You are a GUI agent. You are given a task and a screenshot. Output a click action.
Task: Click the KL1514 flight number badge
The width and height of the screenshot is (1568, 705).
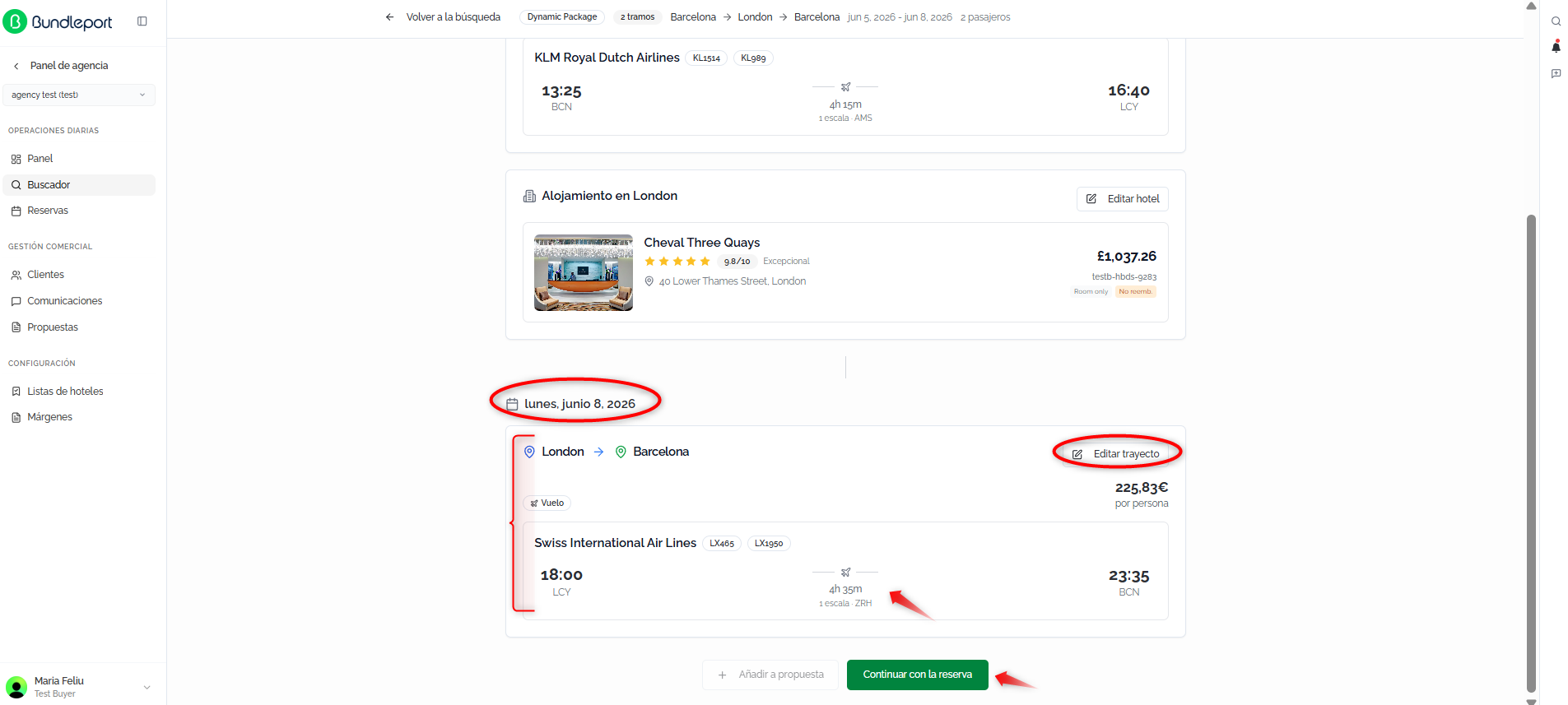point(706,58)
